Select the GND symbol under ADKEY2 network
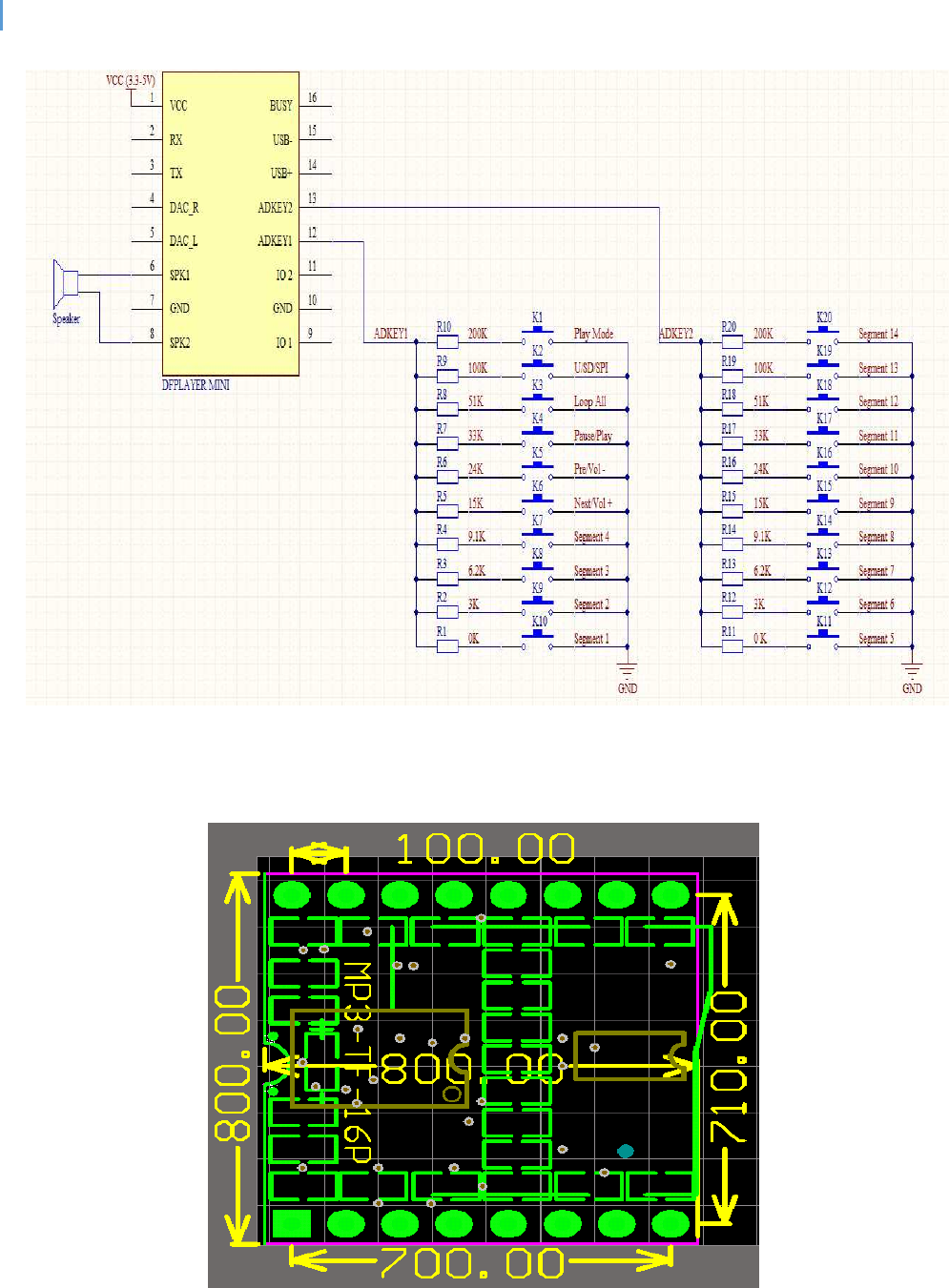The height and width of the screenshot is (1288, 949). tap(912, 670)
